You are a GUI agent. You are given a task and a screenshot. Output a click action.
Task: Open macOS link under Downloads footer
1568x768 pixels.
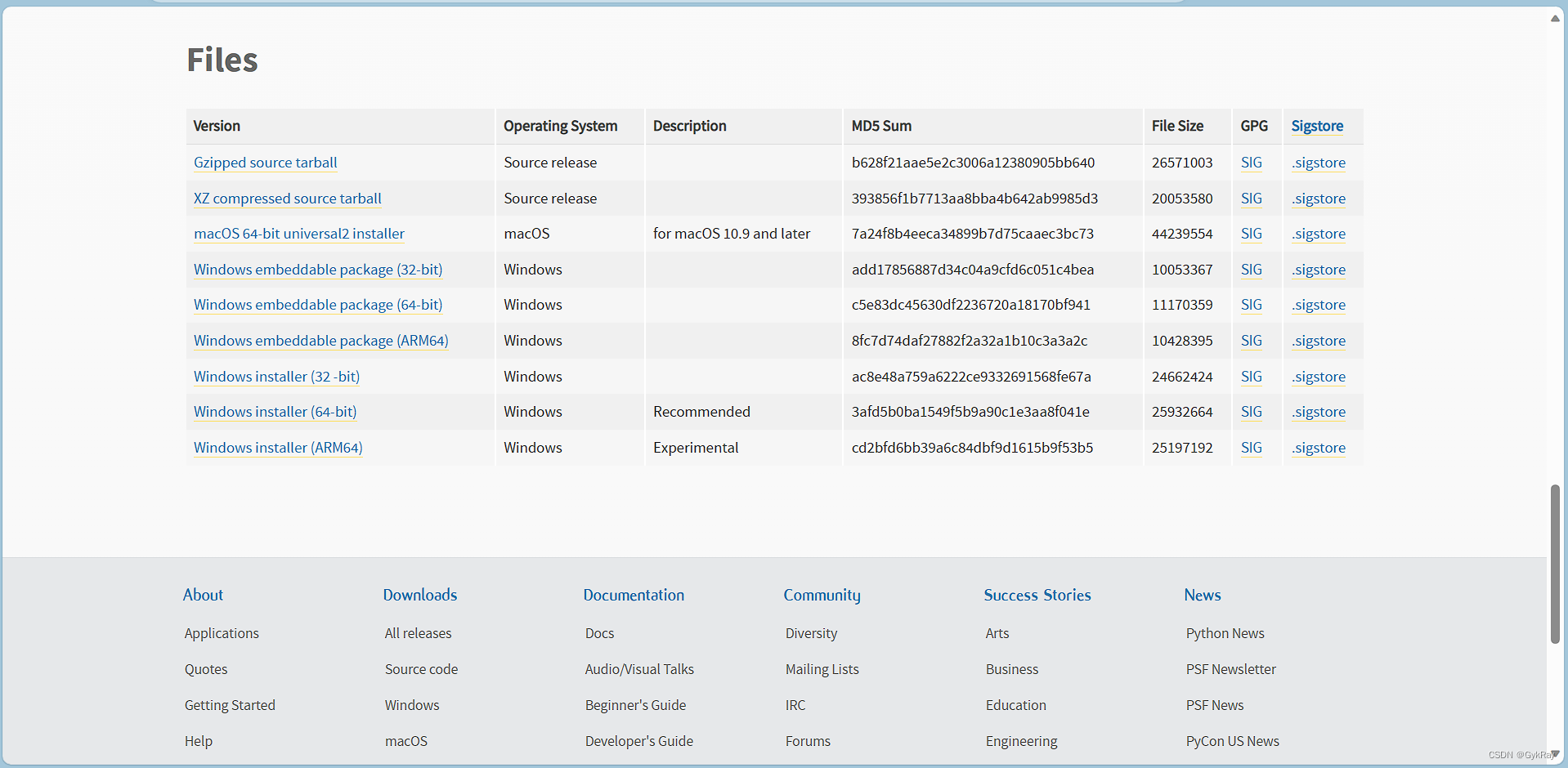tap(406, 741)
